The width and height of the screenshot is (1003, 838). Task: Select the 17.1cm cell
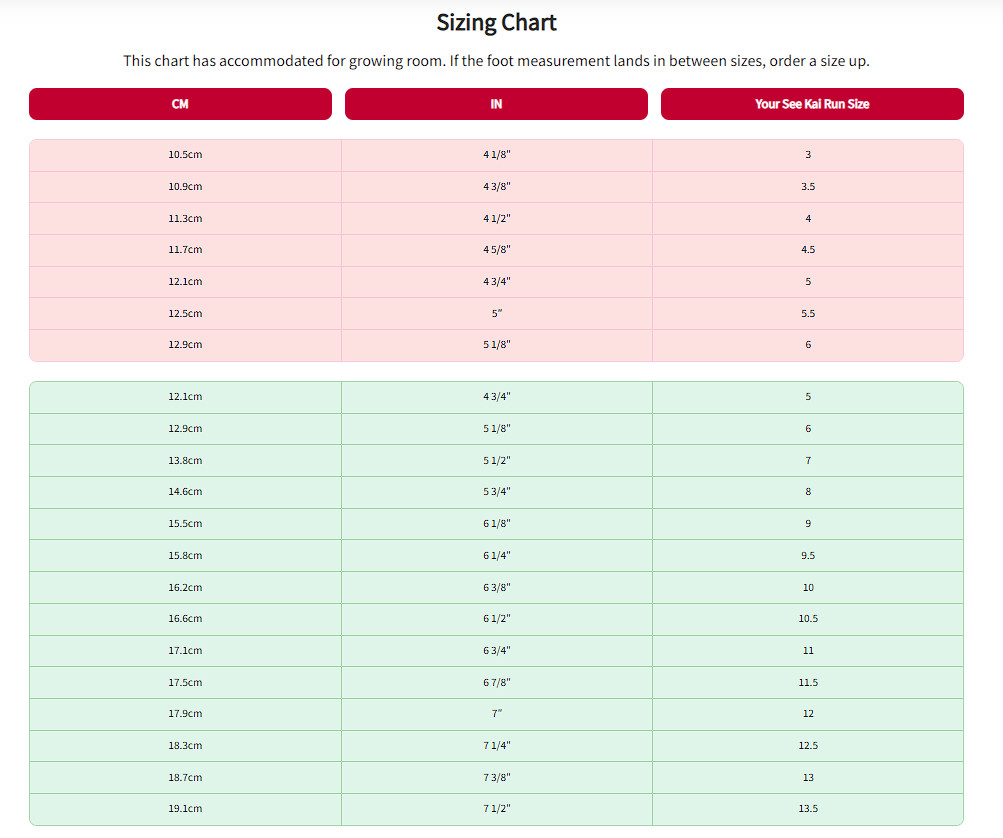pos(186,651)
